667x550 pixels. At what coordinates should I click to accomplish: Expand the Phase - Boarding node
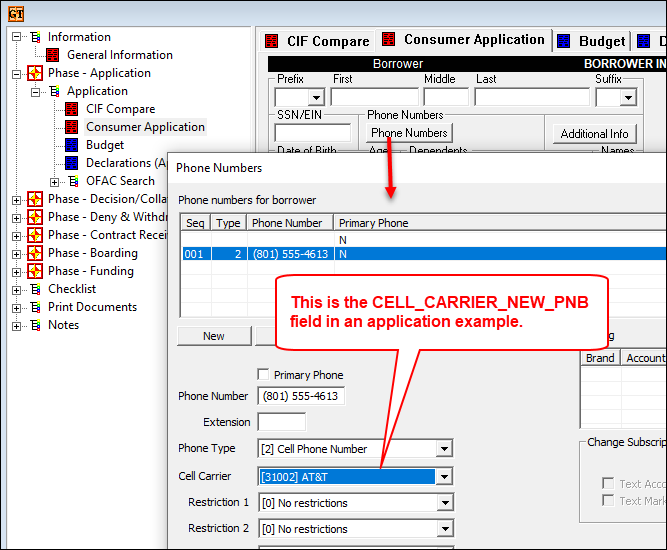(x=16, y=254)
